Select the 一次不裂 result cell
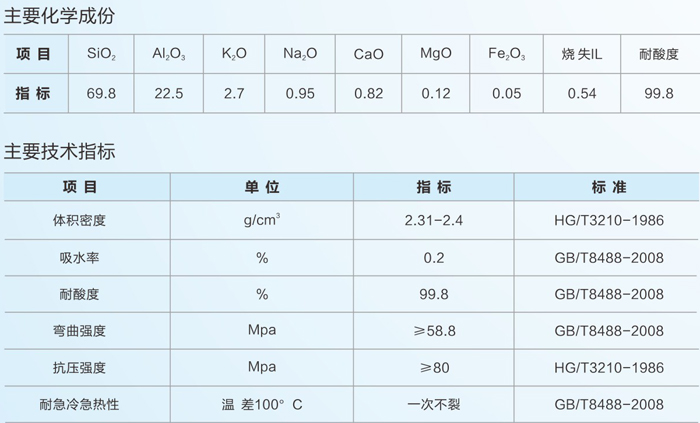This screenshot has width=700, height=423. [x=434, y=404]
